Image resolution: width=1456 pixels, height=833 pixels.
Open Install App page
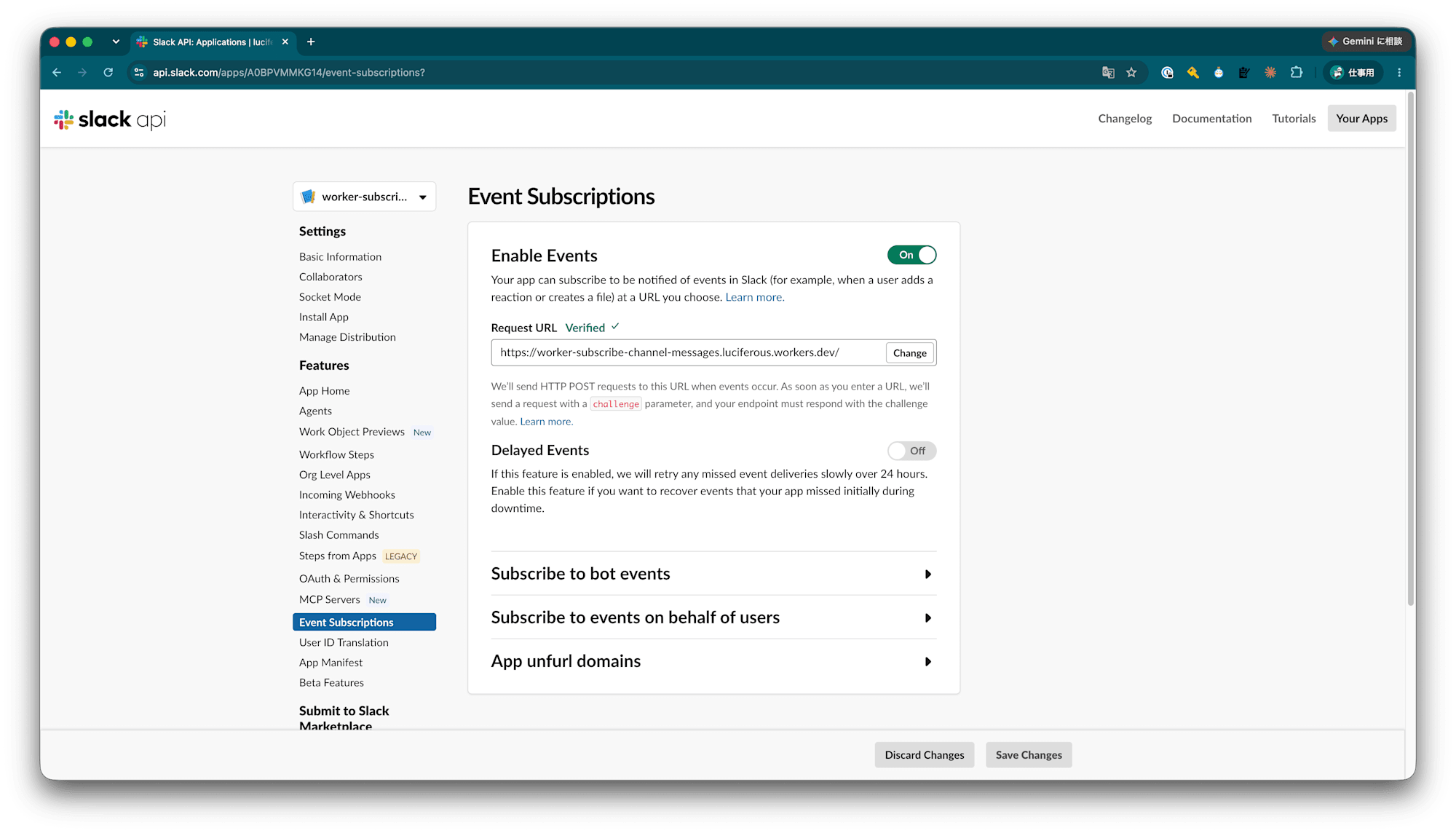pos(324,317)
